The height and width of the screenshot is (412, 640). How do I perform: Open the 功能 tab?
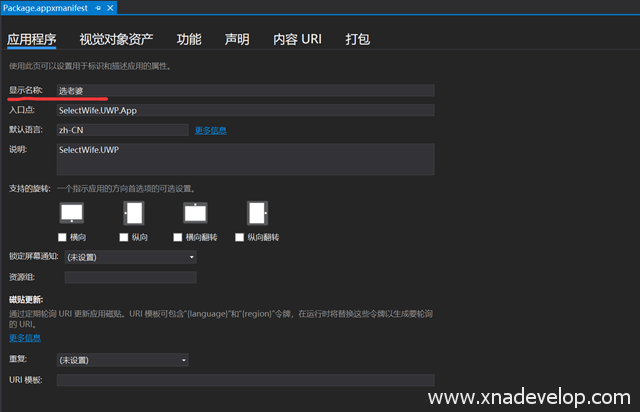coord(189,40)
